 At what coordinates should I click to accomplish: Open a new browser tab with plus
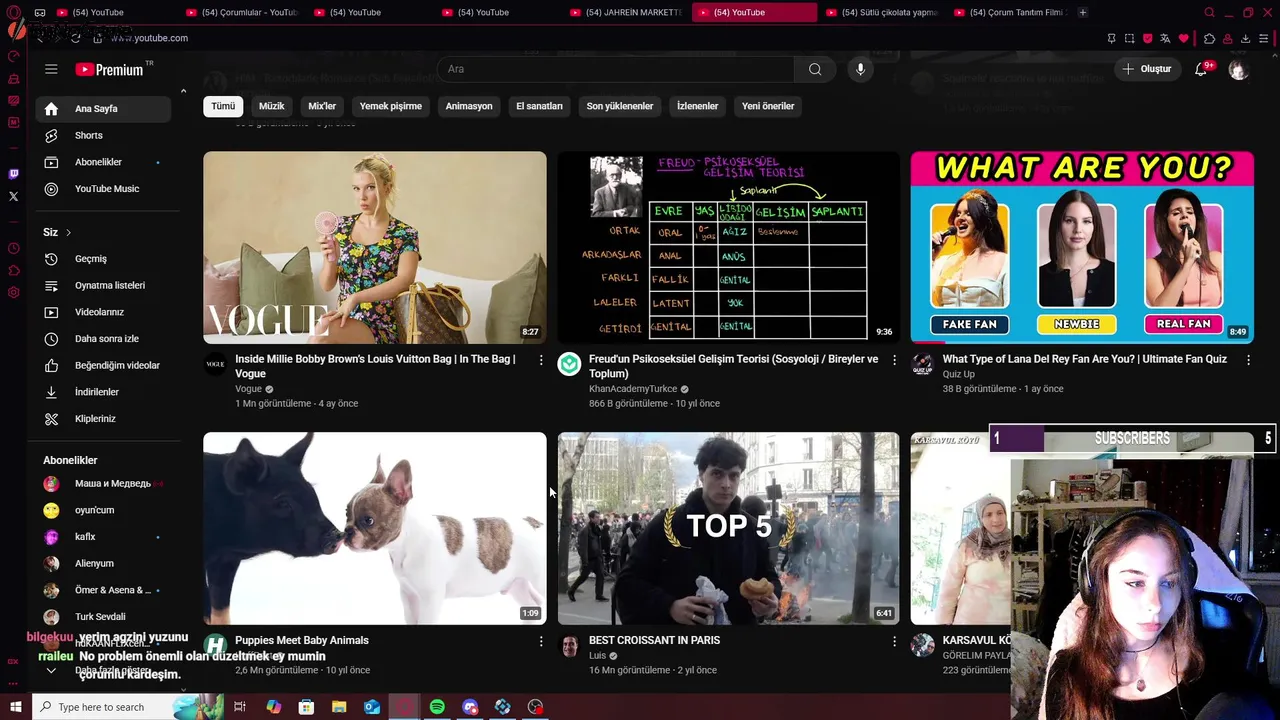click(x=1082, y=12)
